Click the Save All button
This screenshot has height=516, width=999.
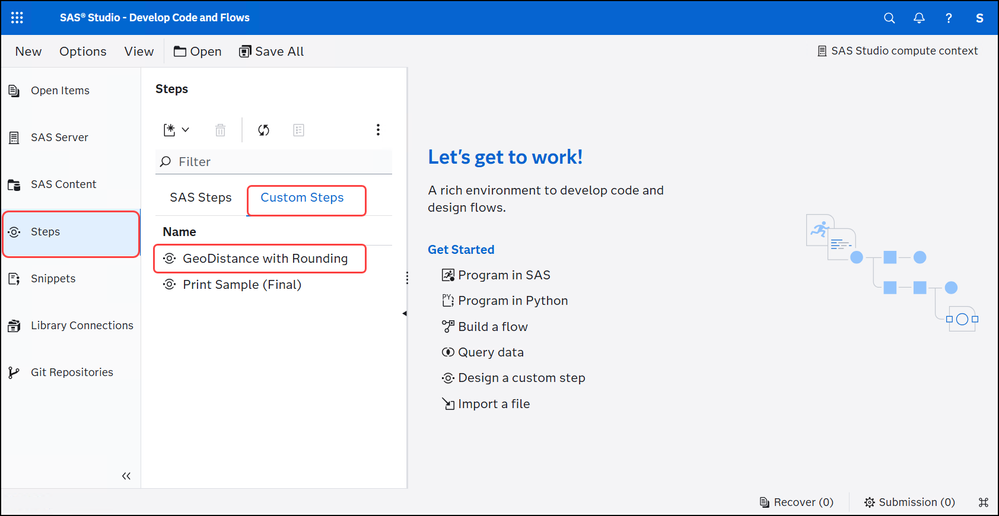(x=271, y=52)
